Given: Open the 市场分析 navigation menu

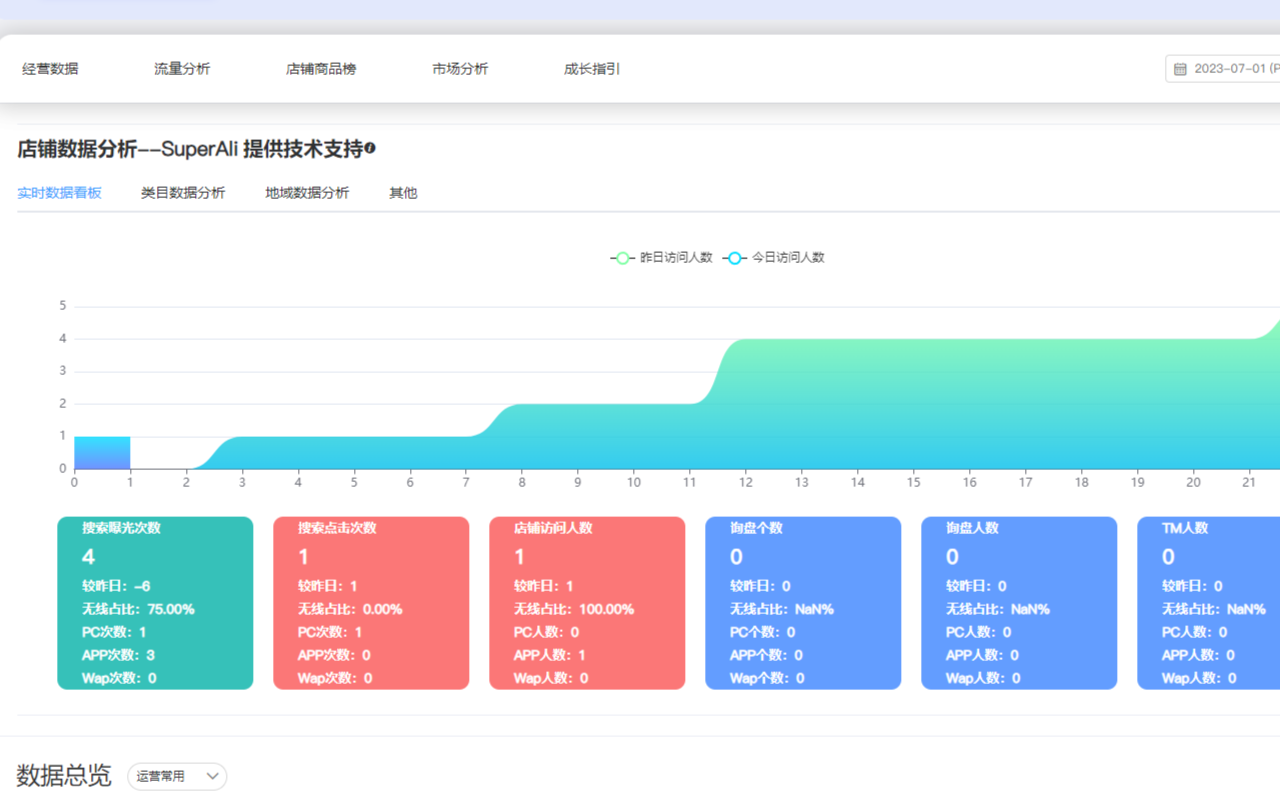Looking at the screenshot, I should click(x=460, y=68).
